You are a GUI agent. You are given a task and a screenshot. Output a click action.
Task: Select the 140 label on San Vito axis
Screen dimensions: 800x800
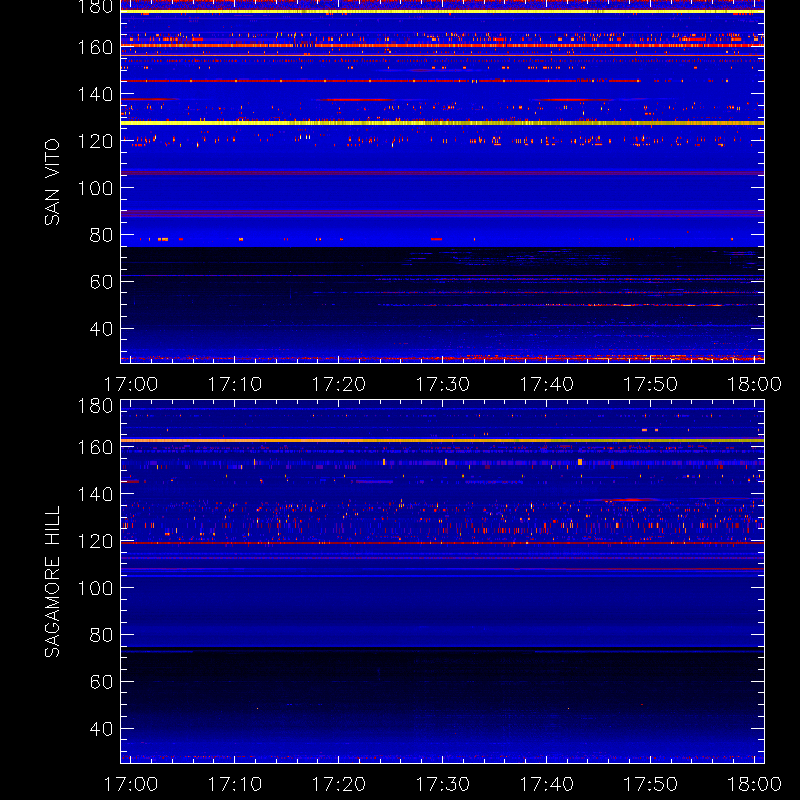(x=95, y=94)
